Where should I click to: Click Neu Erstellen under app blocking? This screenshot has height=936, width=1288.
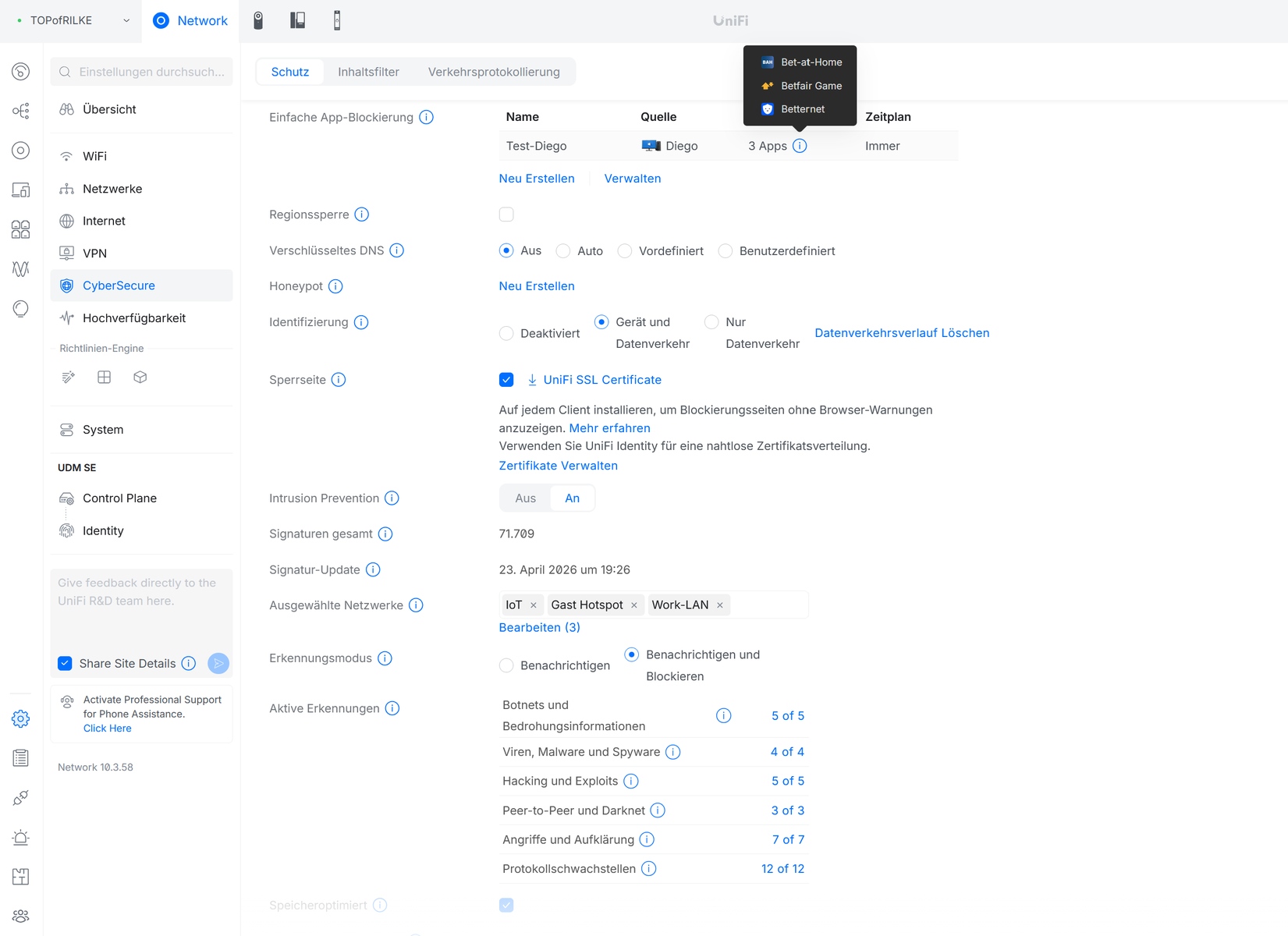pyautogui.click(x=537, y=179)
